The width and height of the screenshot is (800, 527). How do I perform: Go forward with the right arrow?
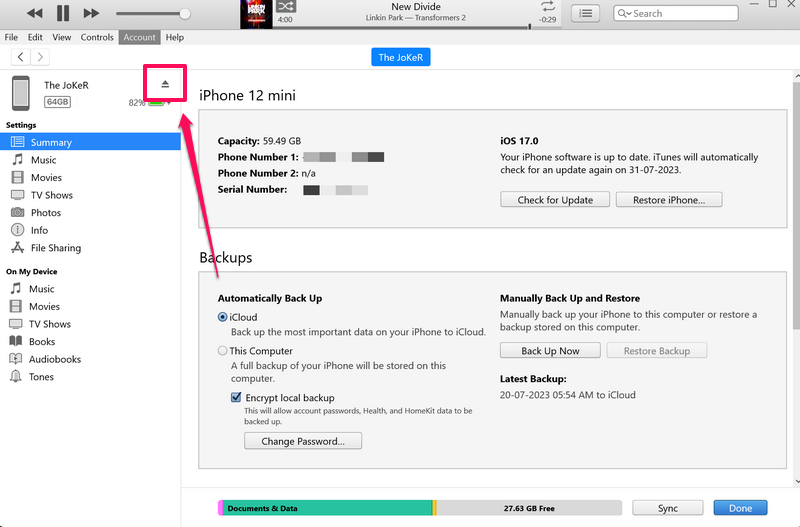(40, 57)
